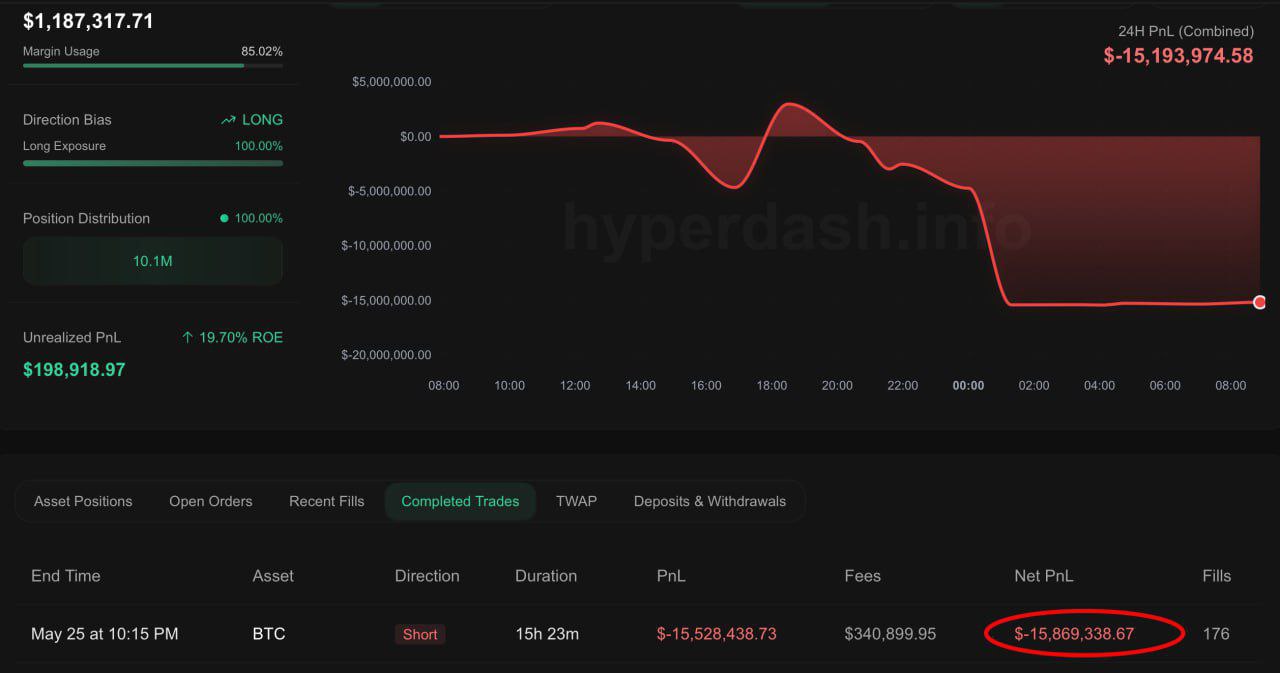Click the Margin Usage progress bar
The image size is (1280, 673).
click(153, 66)
